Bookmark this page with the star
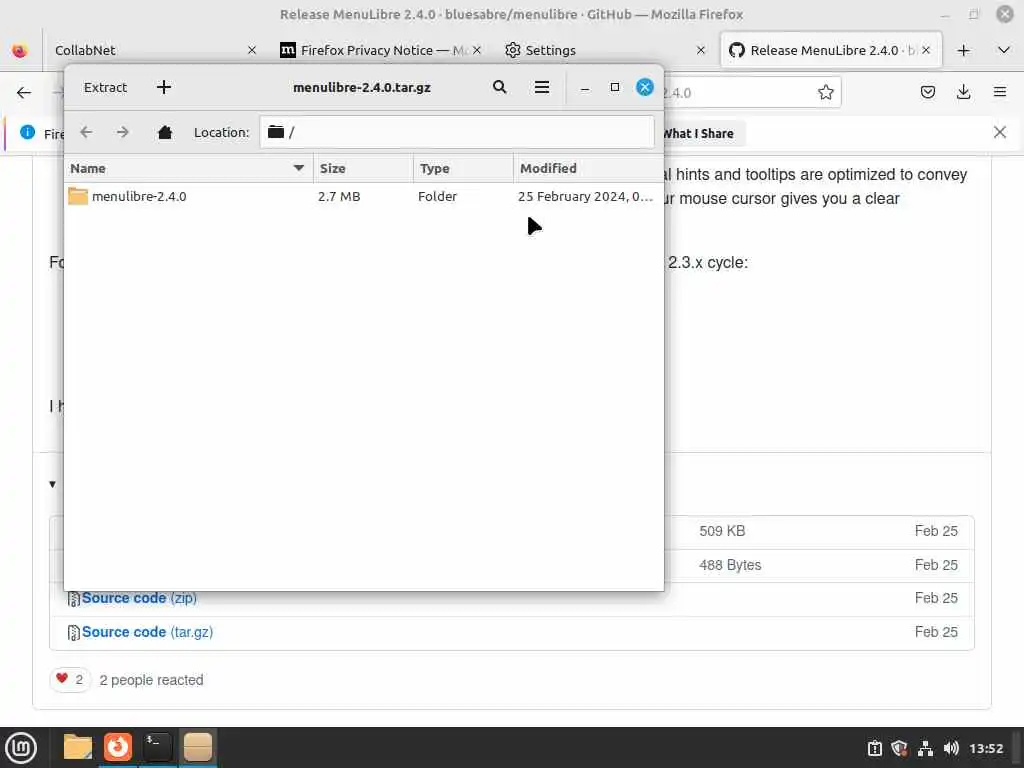This screenshot has height=768, width=1024. pyautogui.click(x=825, y=92)
